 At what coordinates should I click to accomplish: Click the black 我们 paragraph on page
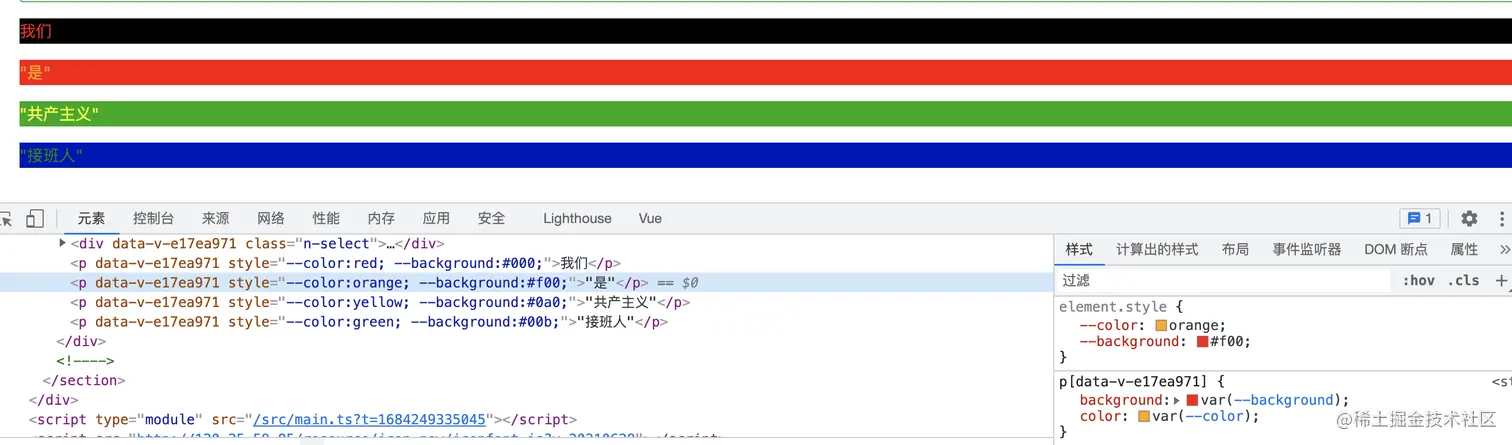766,31
